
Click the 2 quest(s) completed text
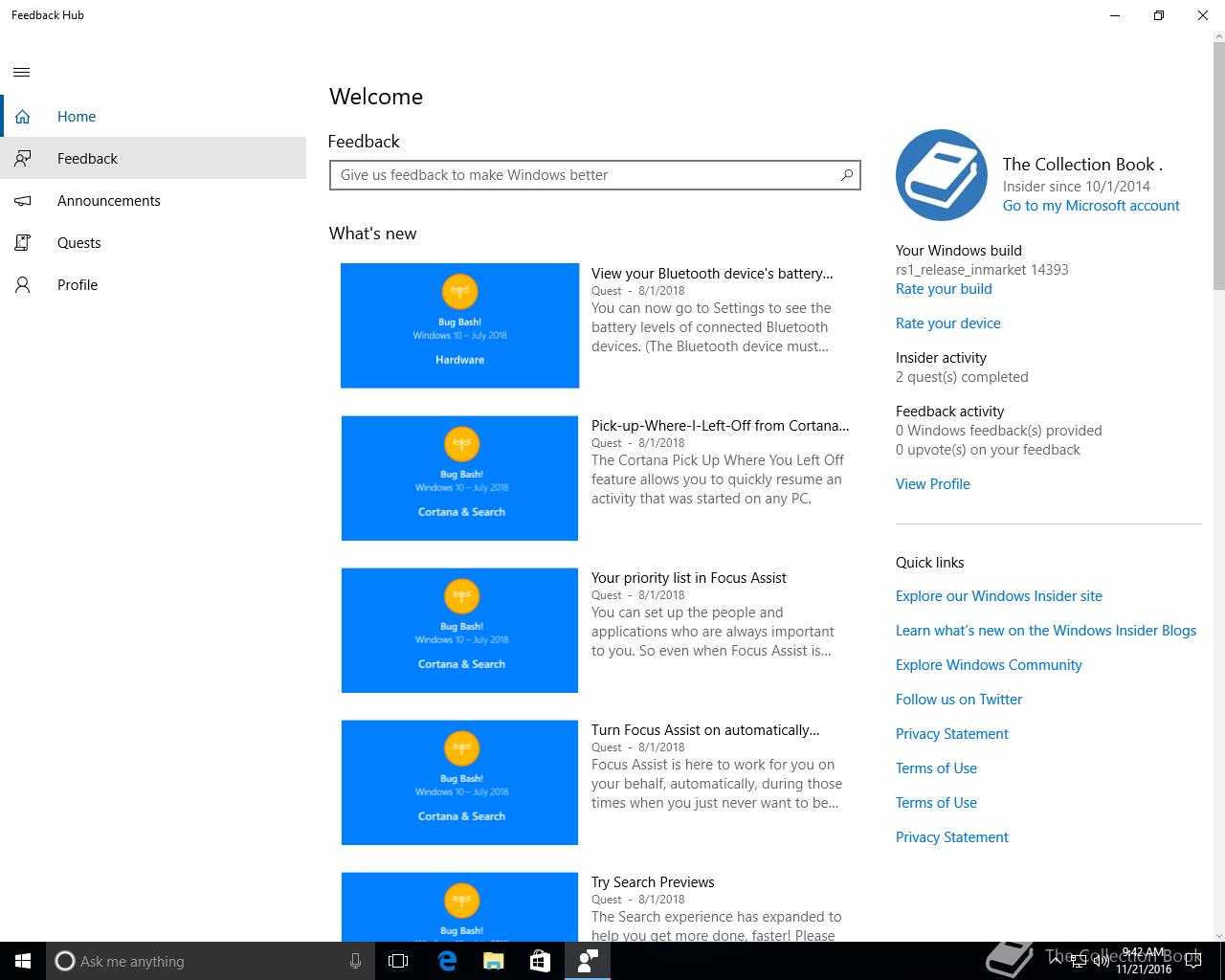[962, 377]
